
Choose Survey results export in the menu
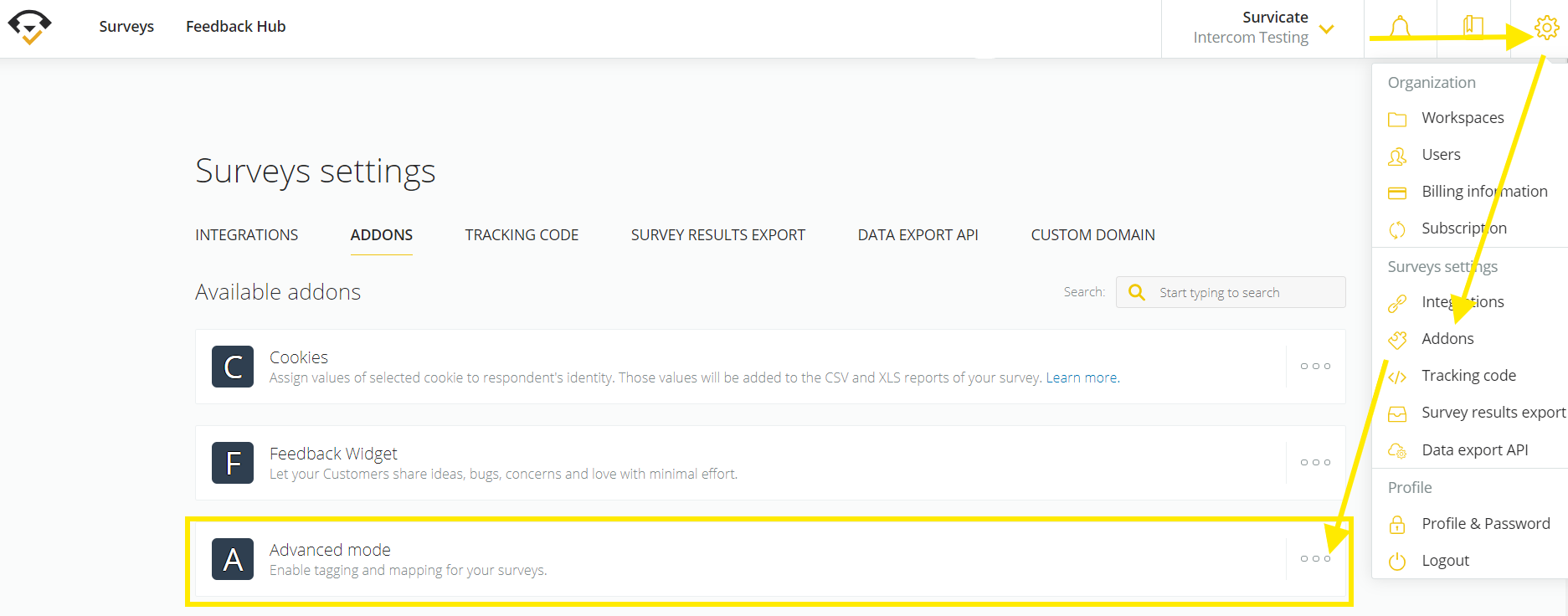1493,413
